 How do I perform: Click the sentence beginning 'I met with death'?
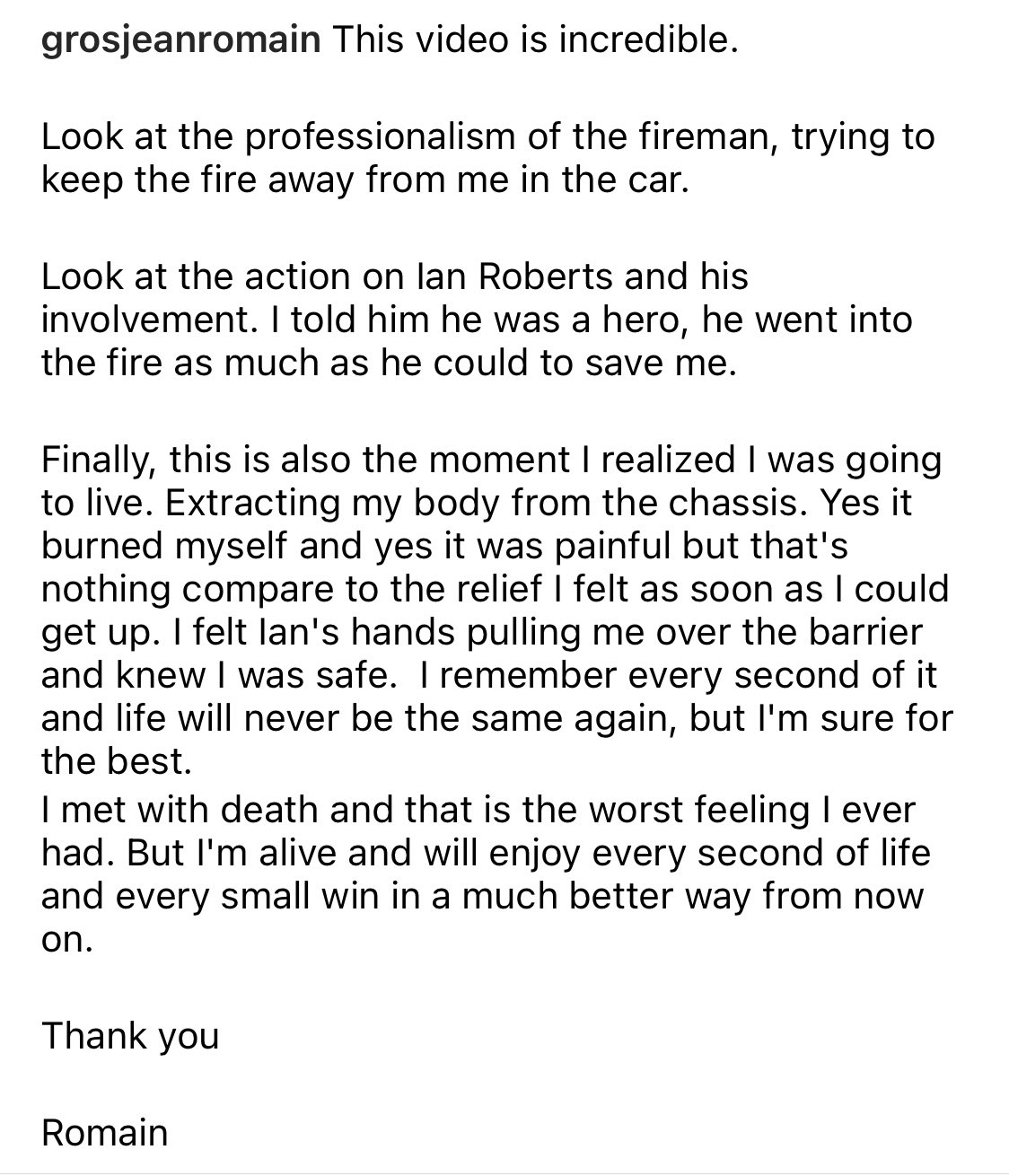[x=478, y=811]
